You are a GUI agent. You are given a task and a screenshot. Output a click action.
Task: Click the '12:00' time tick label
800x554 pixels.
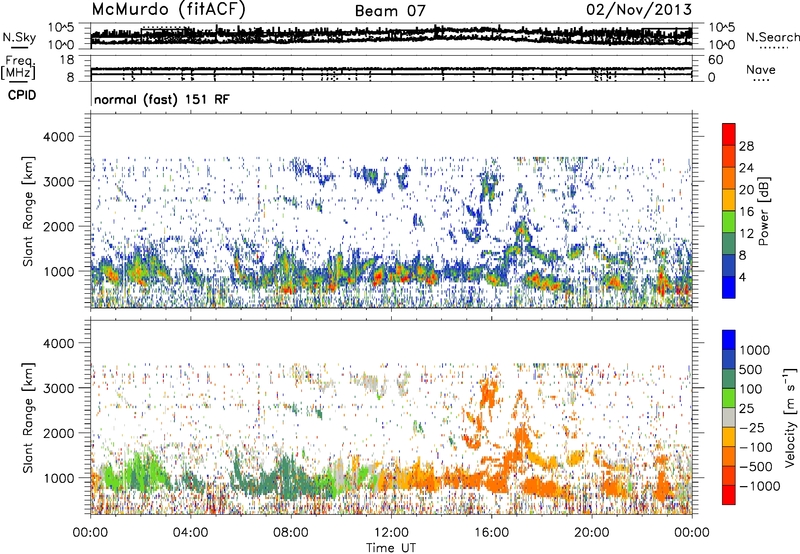click(x=391, y=533)
